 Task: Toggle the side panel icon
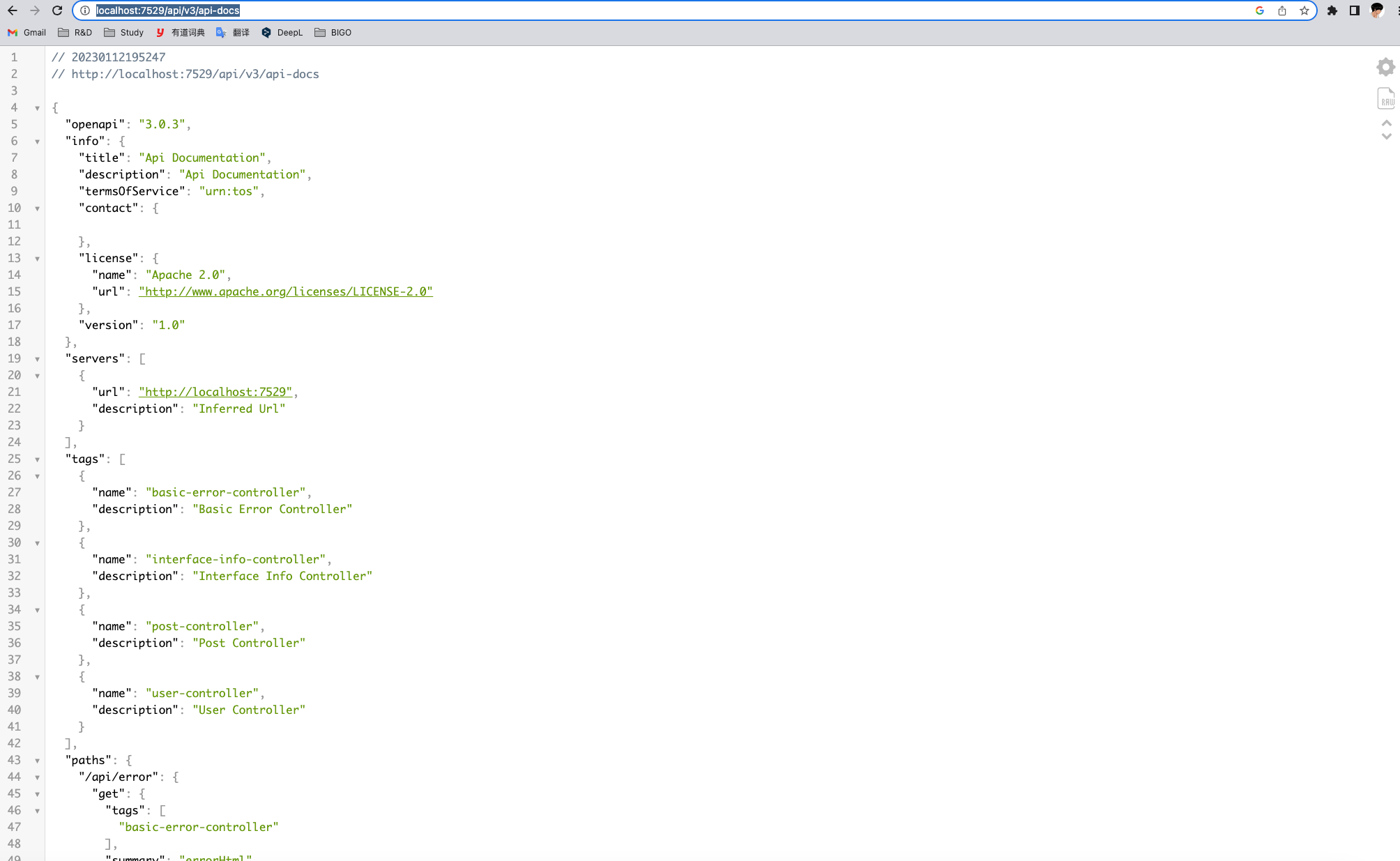pos(1354,10)
